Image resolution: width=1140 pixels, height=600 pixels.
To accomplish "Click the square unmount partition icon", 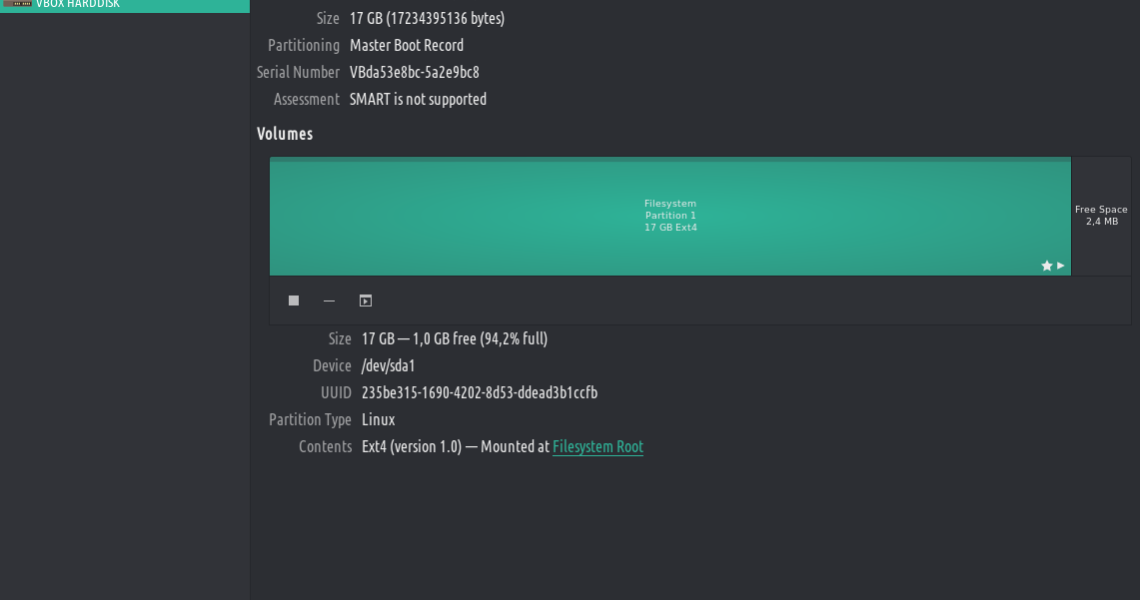I will tap(294, 301).
